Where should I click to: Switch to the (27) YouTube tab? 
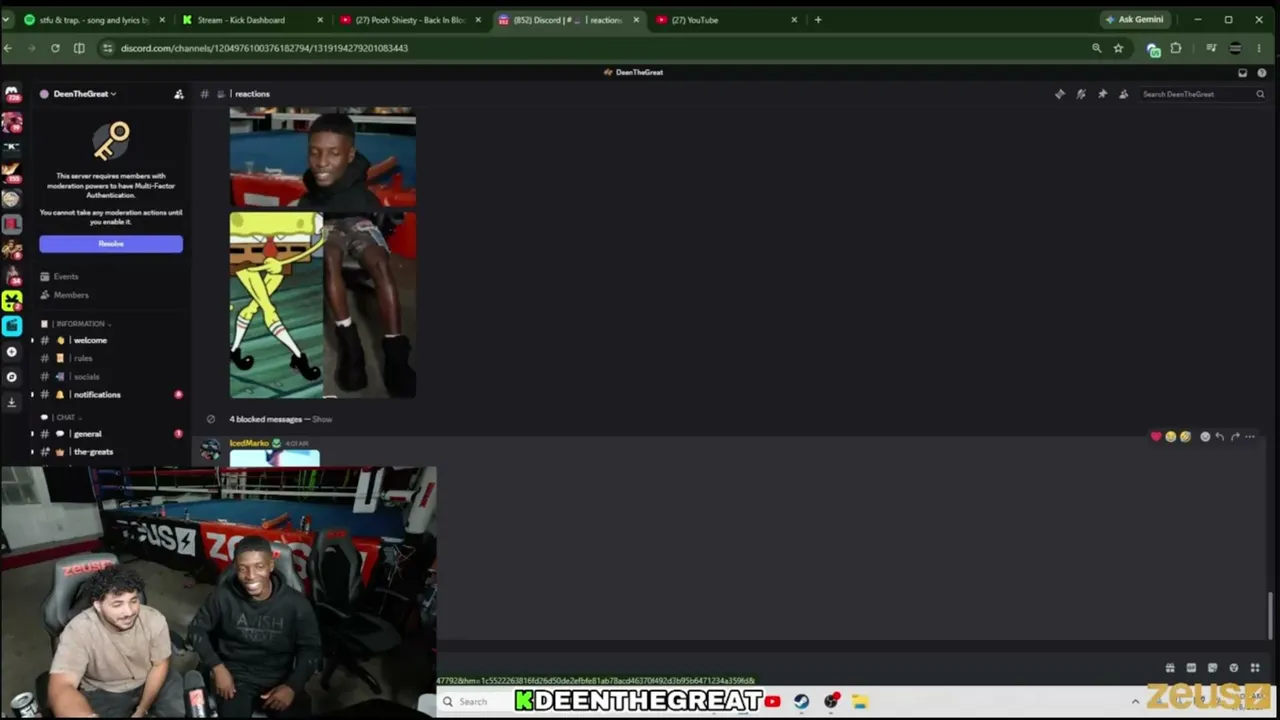[727, 20]
